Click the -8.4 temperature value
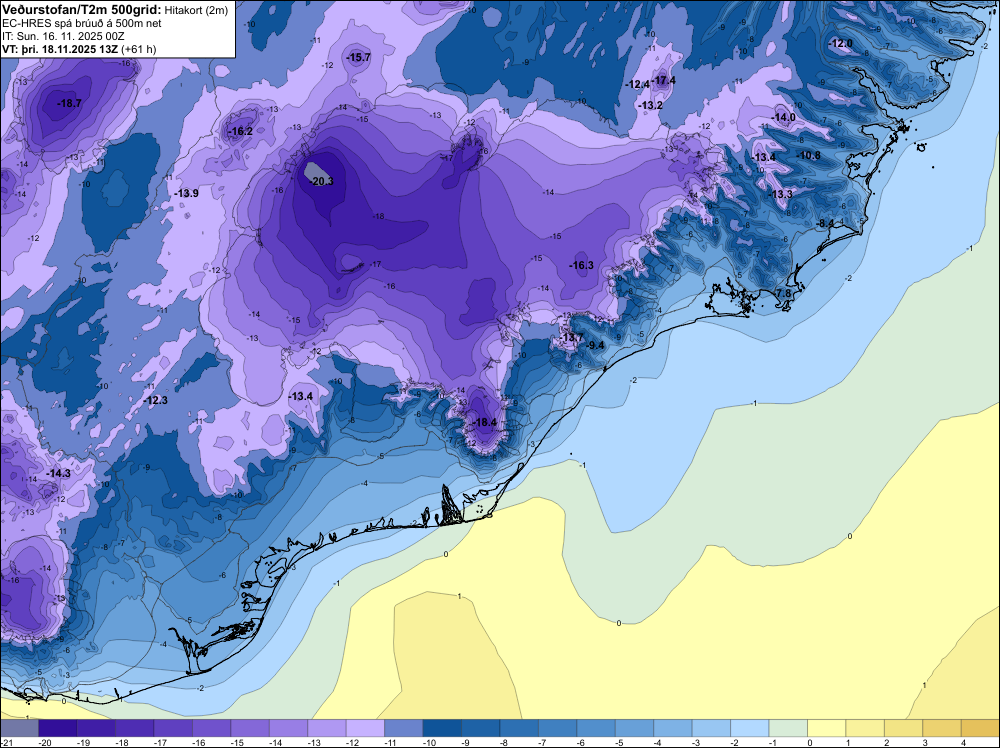 (825, 223)
